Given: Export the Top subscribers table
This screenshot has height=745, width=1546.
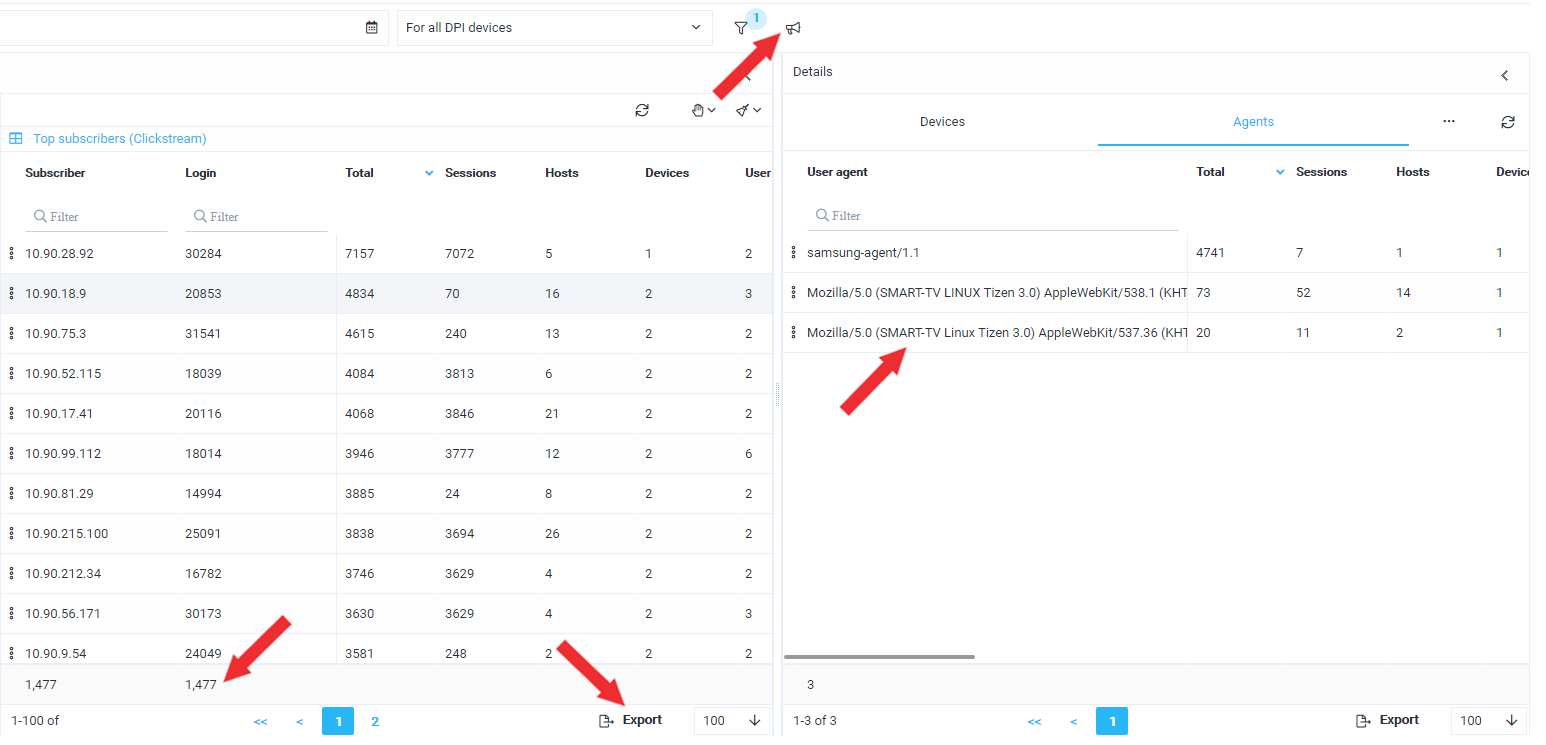Looking at the screenshot, I should point(631,720).
